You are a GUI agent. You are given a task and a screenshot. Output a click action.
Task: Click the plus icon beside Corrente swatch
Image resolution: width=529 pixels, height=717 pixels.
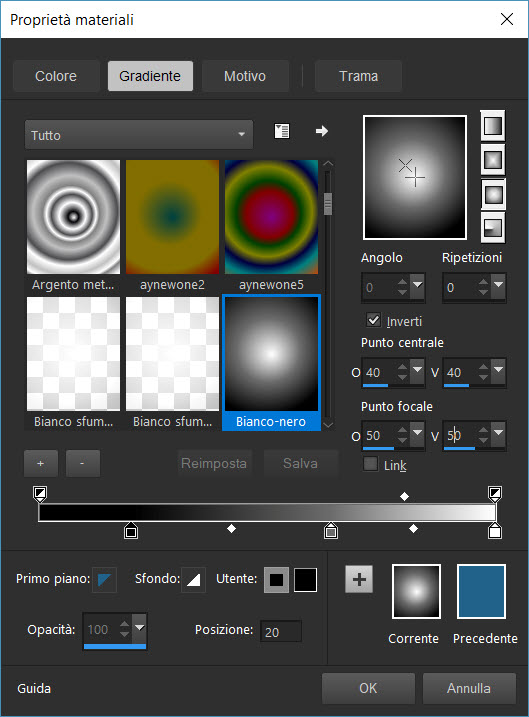(x=359, y=579)
